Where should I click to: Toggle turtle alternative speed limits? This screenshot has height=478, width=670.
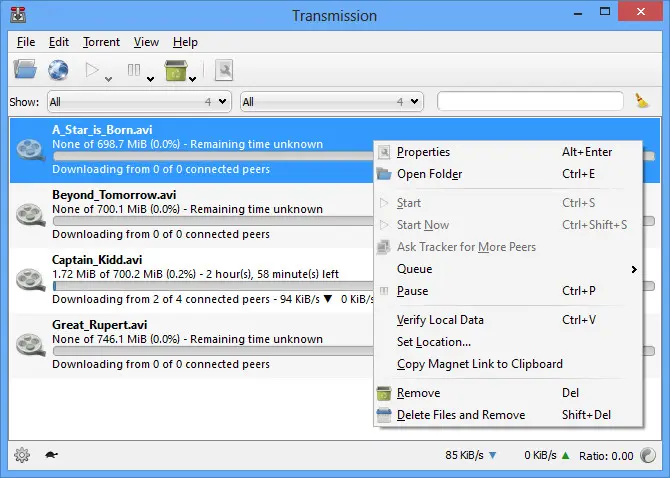click(x=51, y=455)
